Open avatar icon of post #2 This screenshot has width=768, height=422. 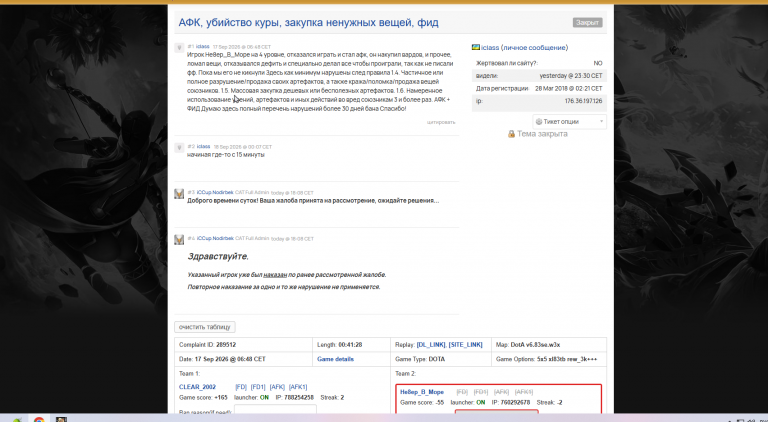(x=179, y=147)
